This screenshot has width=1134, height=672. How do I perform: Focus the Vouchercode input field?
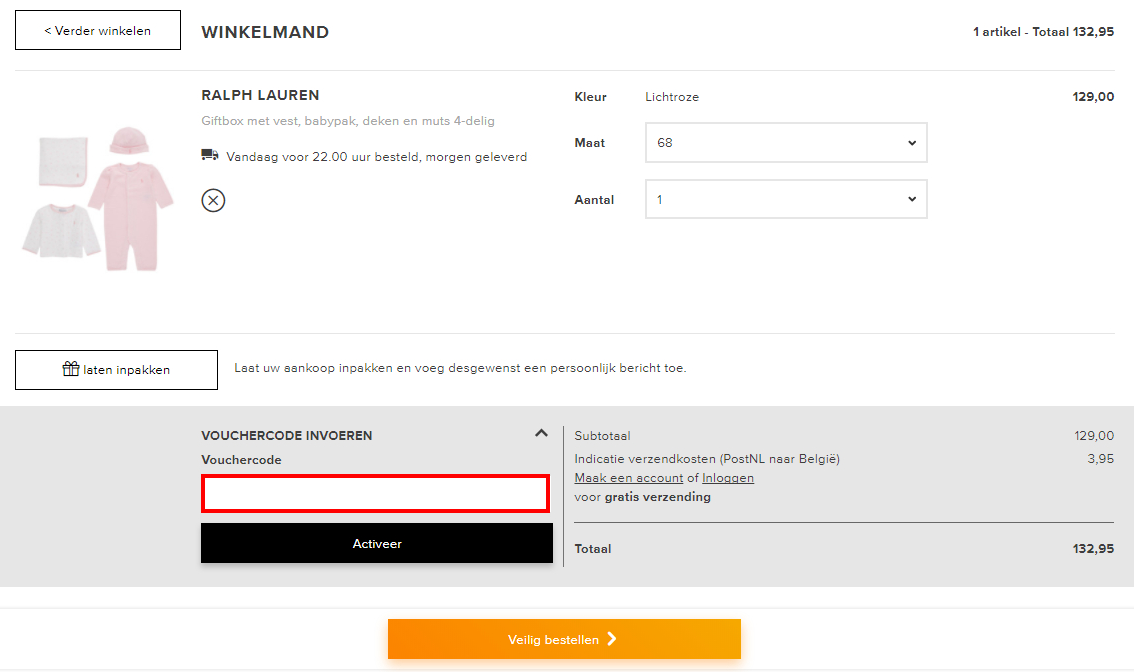pyautogui.click(x=376, y=494)
